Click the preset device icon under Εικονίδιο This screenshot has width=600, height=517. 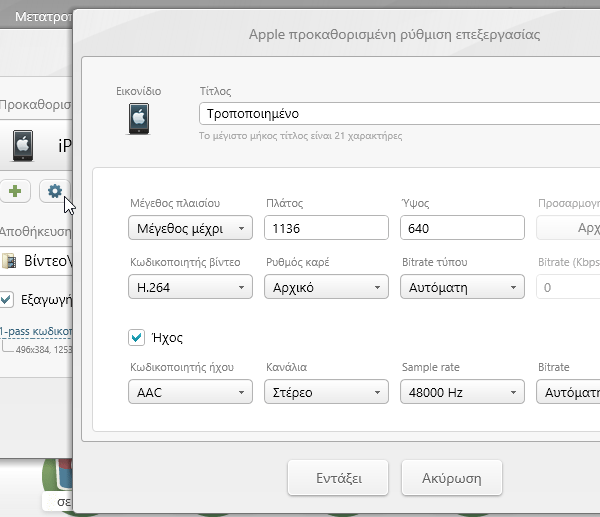click(139, 119)
